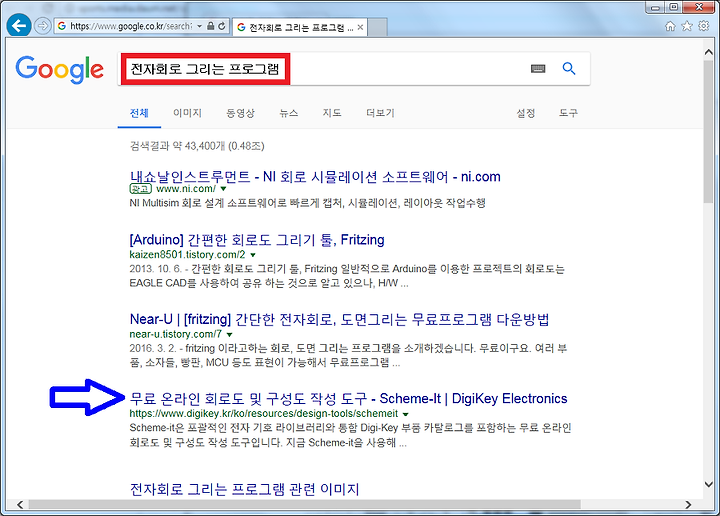720x516 pixels.
Task: Open the 설정 search settings menu
Action: click(x=526, y=113)
